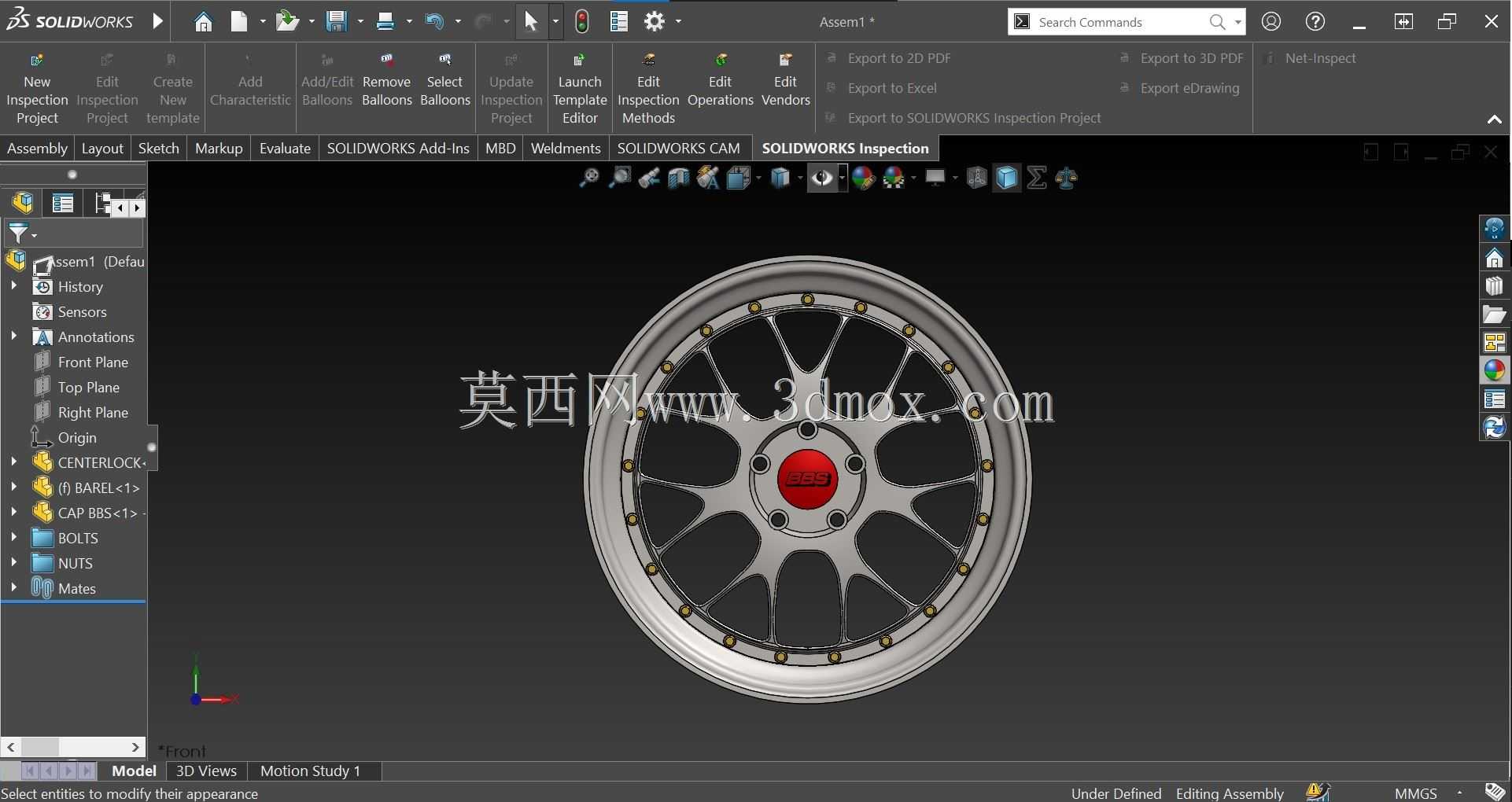
Task: Expand the (f) BAREL<1> component node
Action: pos(13,487)
